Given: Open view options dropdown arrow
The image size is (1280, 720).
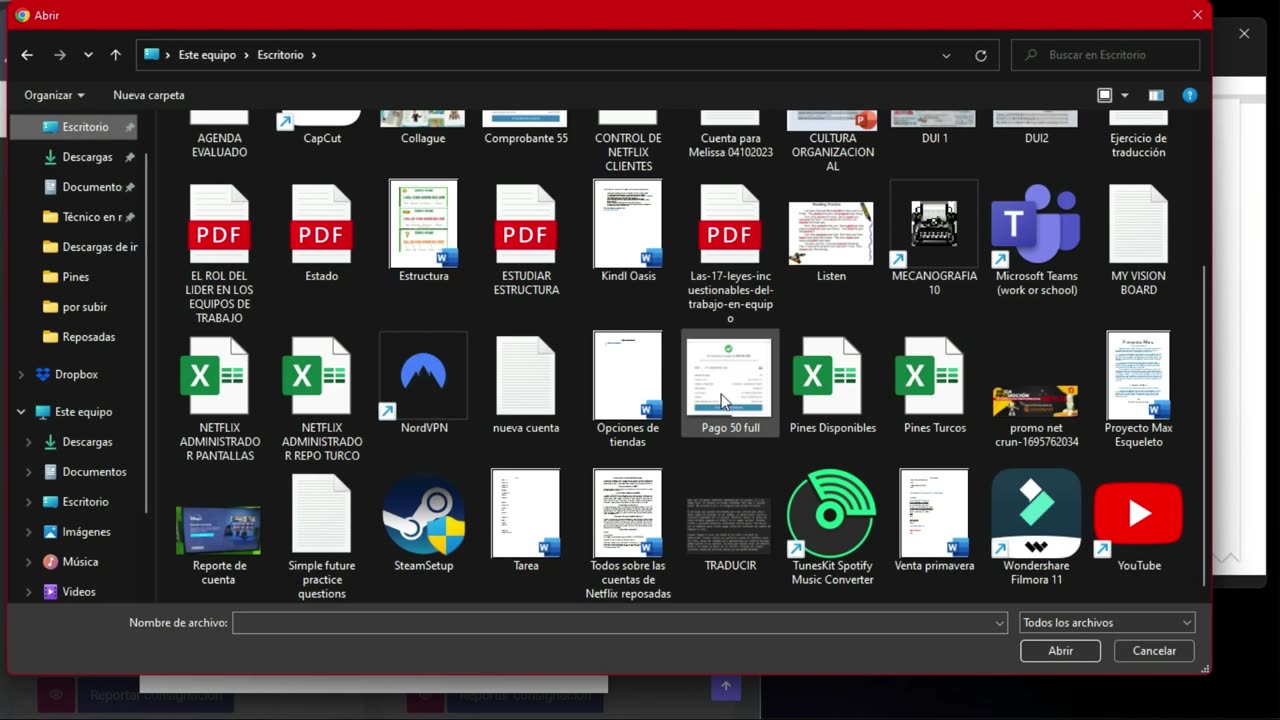Looking at the screenshot, I should tap(1125, 95).
